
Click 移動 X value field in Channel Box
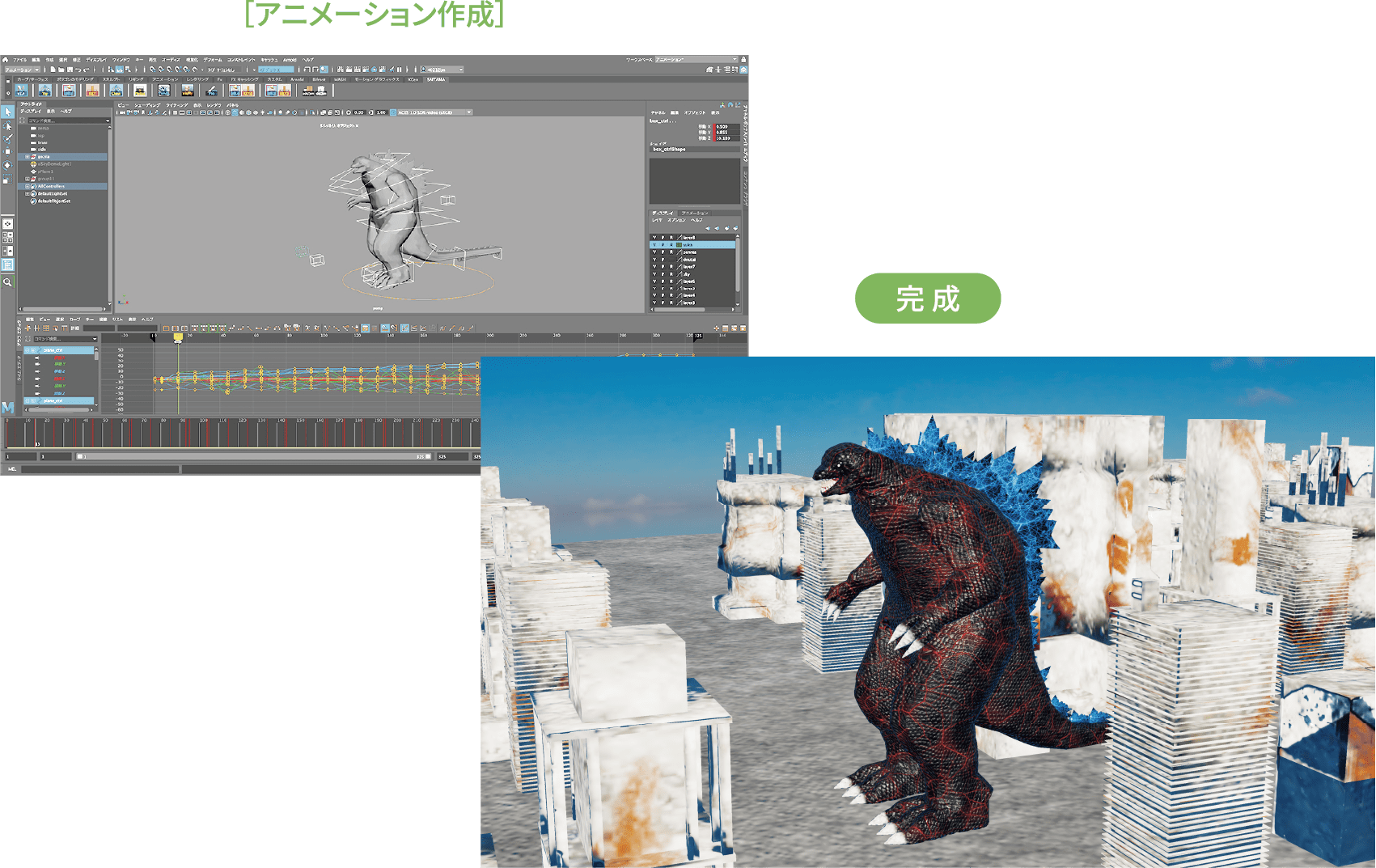pyautogui.click(x=728, y=126)
